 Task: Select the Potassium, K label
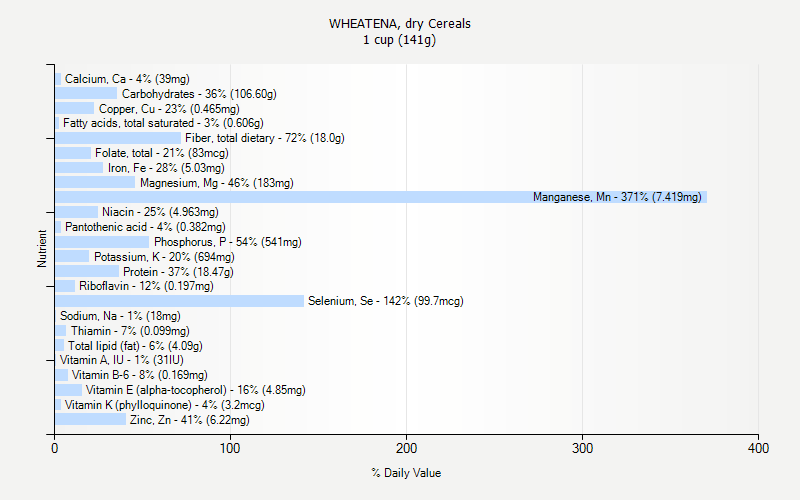[164, 257]
